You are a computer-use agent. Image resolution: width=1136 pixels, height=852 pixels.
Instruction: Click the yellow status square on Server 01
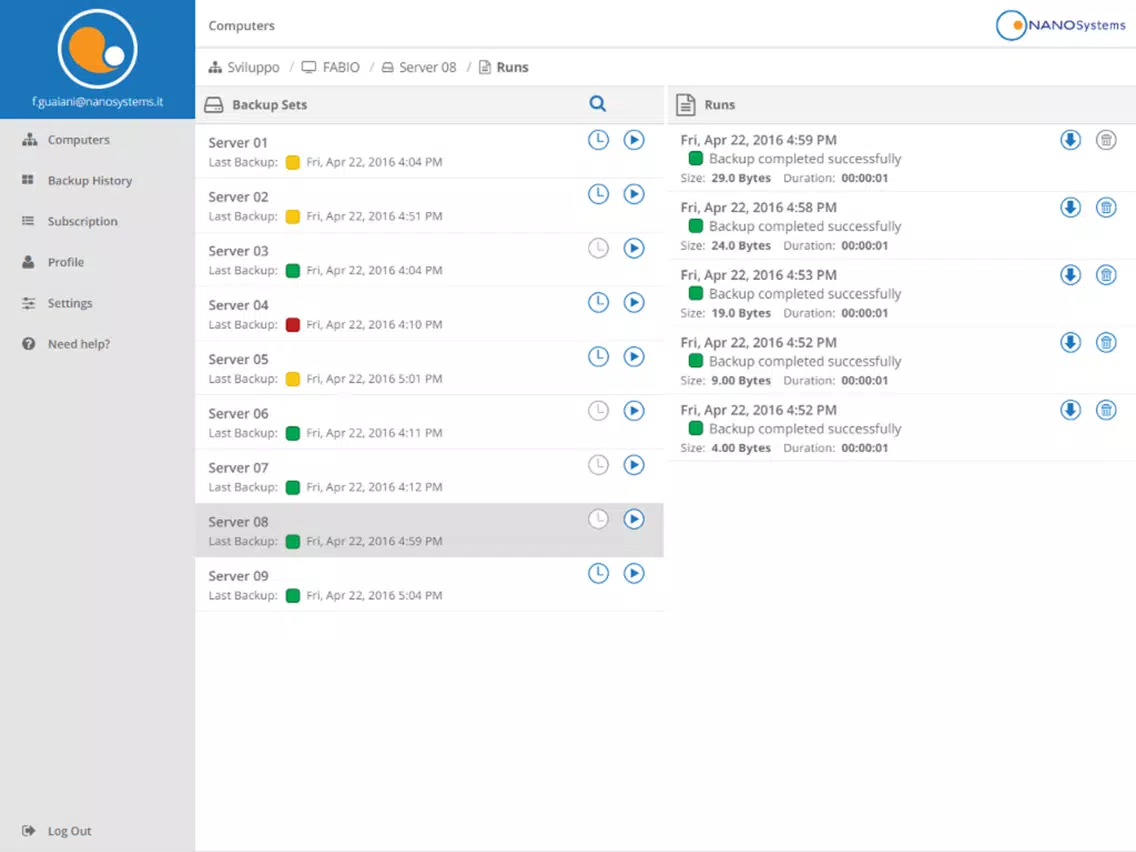point(293,162)
